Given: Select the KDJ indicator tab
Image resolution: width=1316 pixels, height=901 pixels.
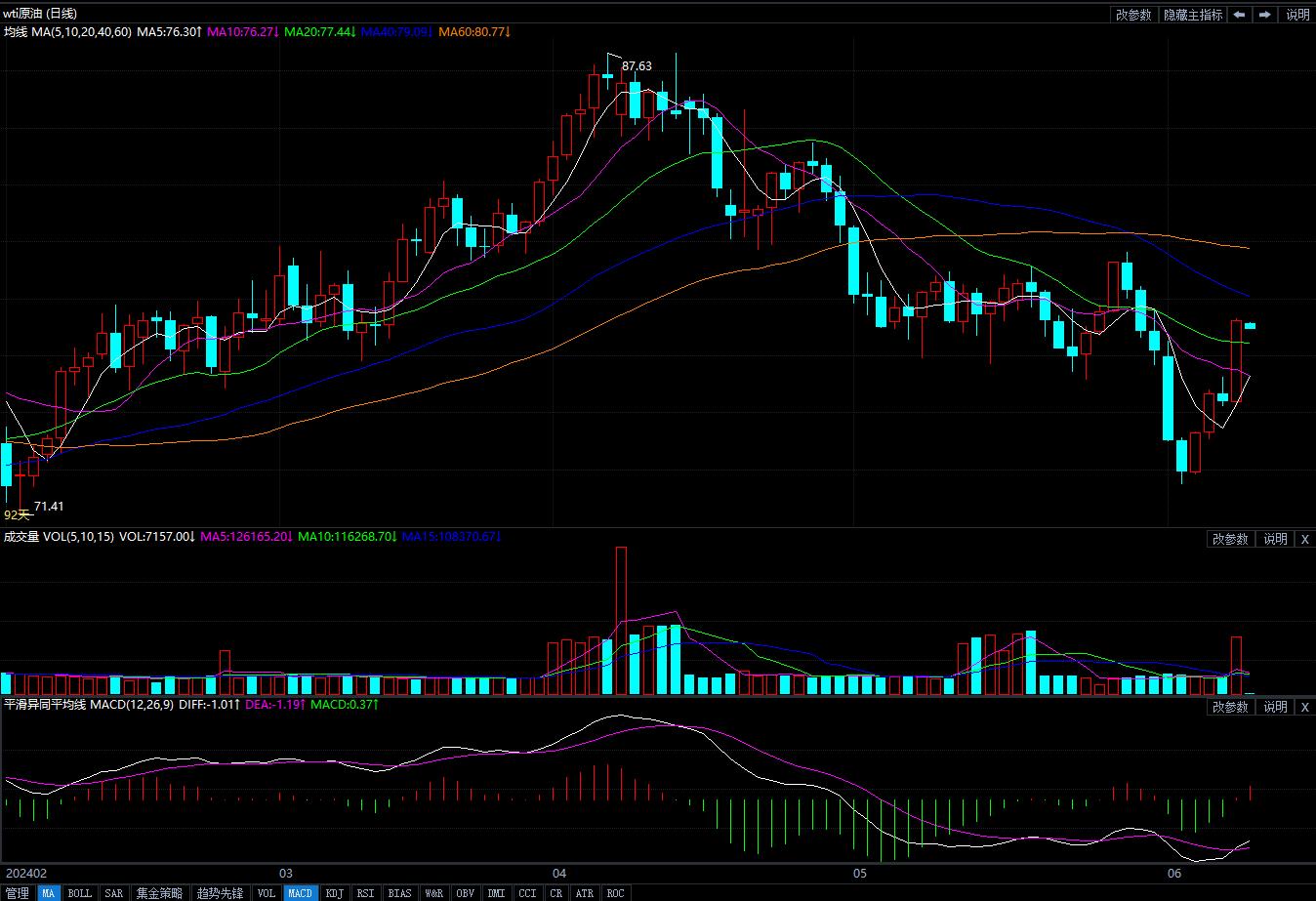Looking at the screenshot, I should pyautogui.click(x=334, y=893).
